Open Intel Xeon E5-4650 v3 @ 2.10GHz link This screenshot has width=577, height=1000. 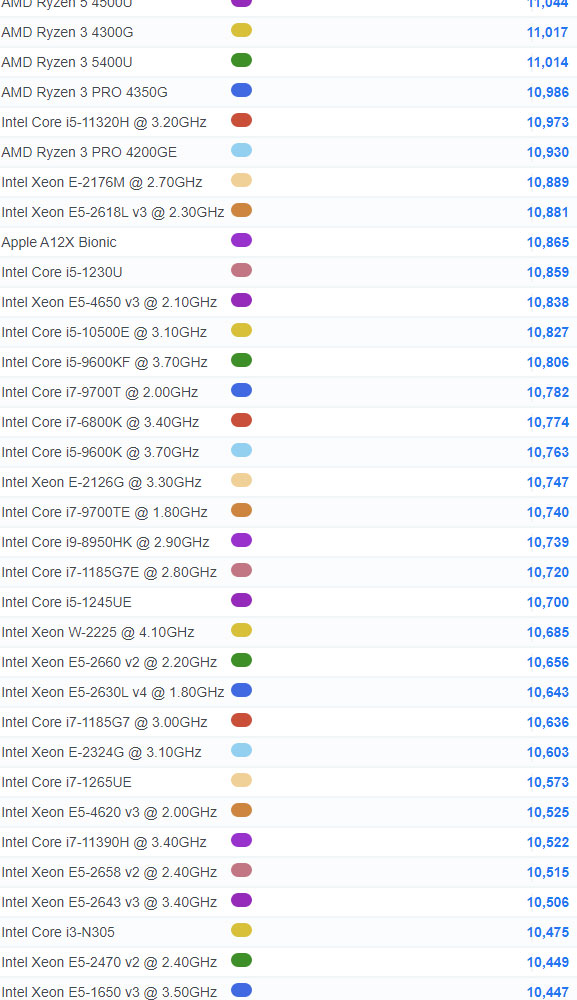pyautogui.click(x=109, y=302)
